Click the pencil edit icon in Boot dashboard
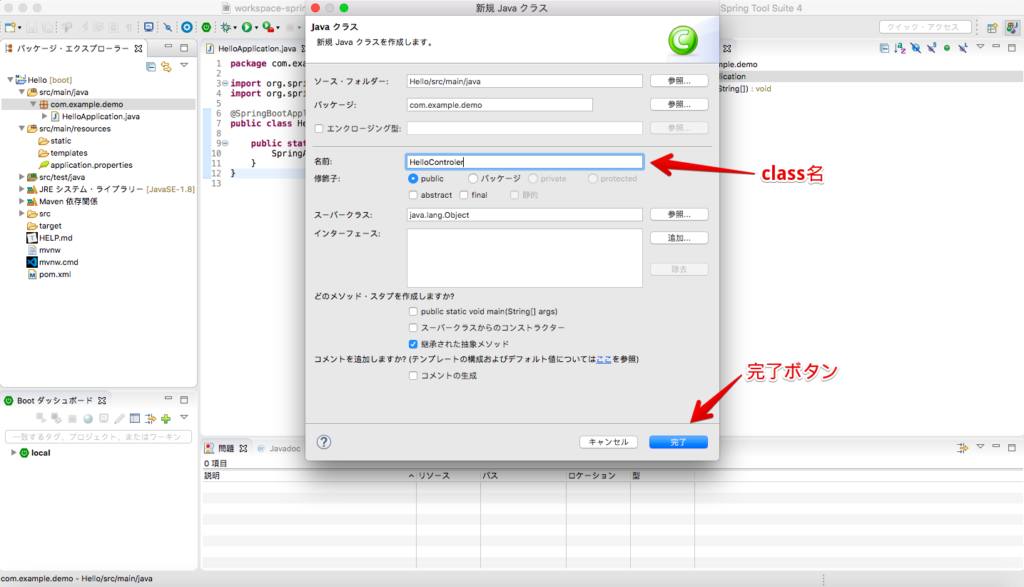The image size is (1024, 587). pos(120,418)
